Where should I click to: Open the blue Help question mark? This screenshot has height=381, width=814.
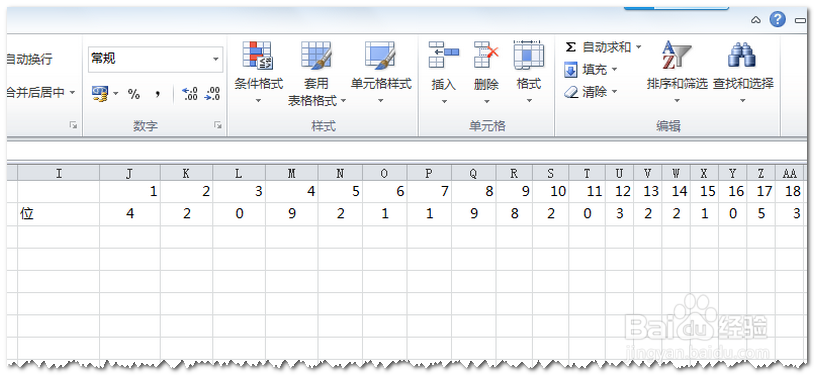777,20
